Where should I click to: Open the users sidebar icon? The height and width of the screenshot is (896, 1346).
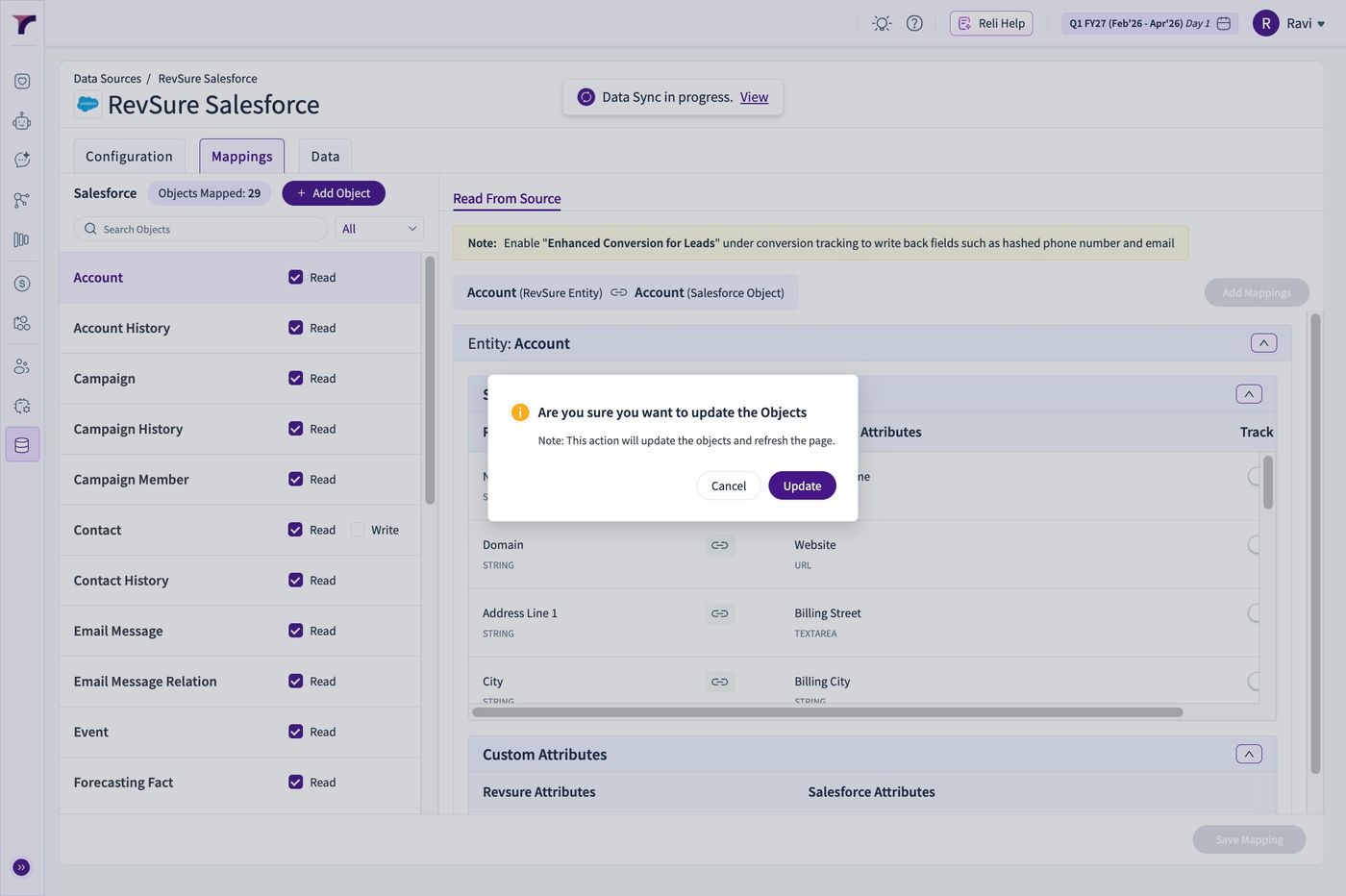pos(22,366)
